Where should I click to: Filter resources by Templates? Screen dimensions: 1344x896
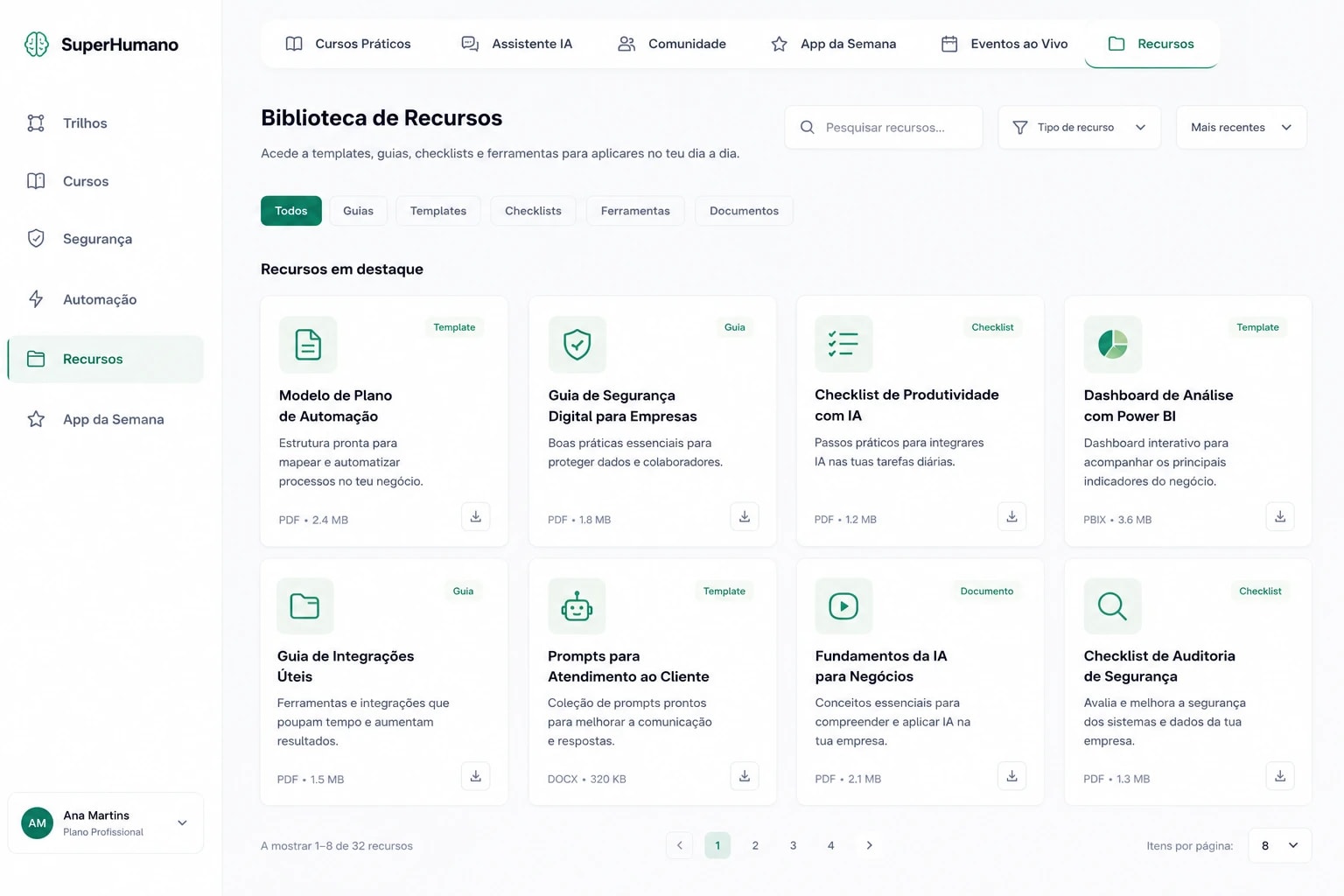coord(438,211)
